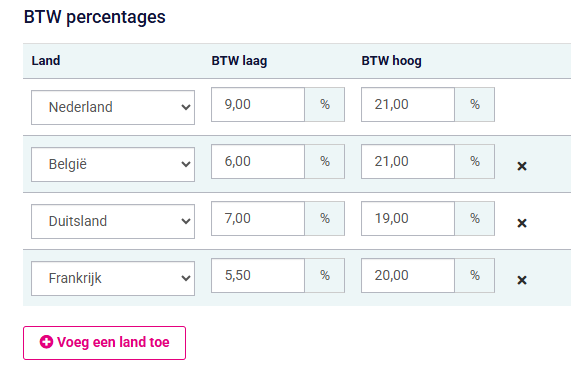Focus the België BTW hoog field with 21,00
This screenshot has height=373, width=571.
pos(408,161)
